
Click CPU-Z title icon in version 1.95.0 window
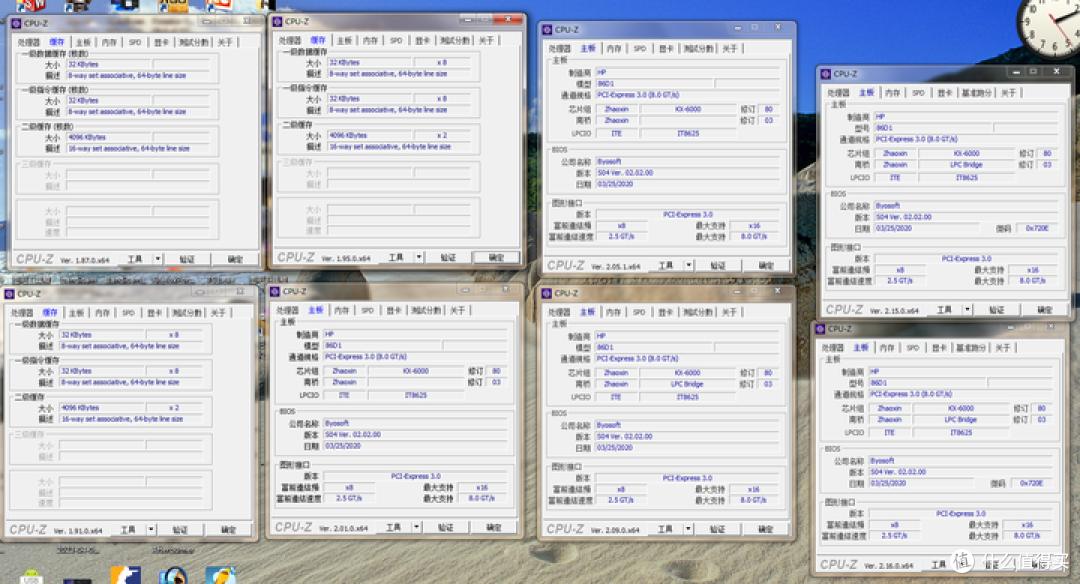277,22
